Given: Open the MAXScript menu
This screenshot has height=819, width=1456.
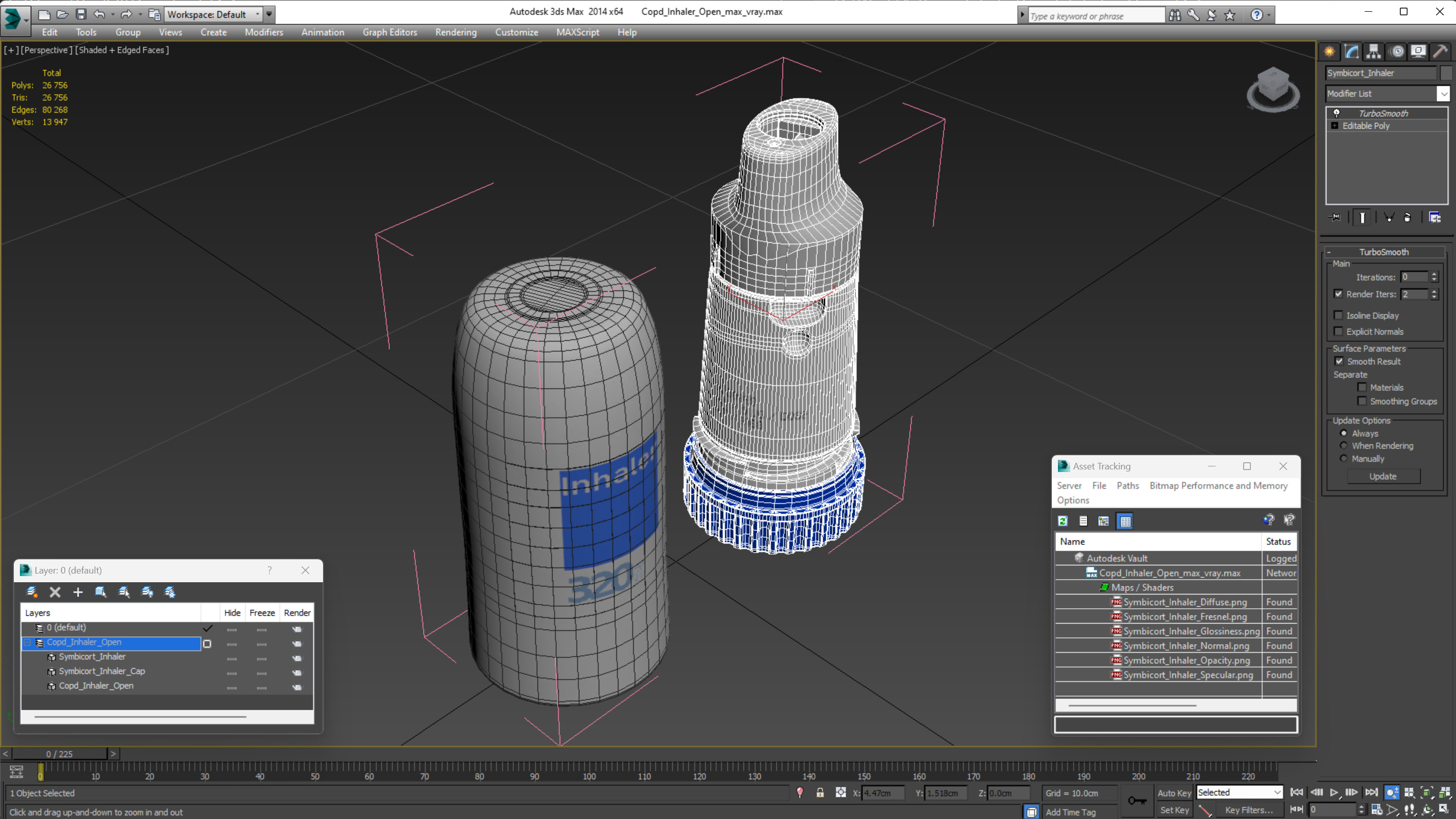Looking at the screenshot, I should coord(577,32).
